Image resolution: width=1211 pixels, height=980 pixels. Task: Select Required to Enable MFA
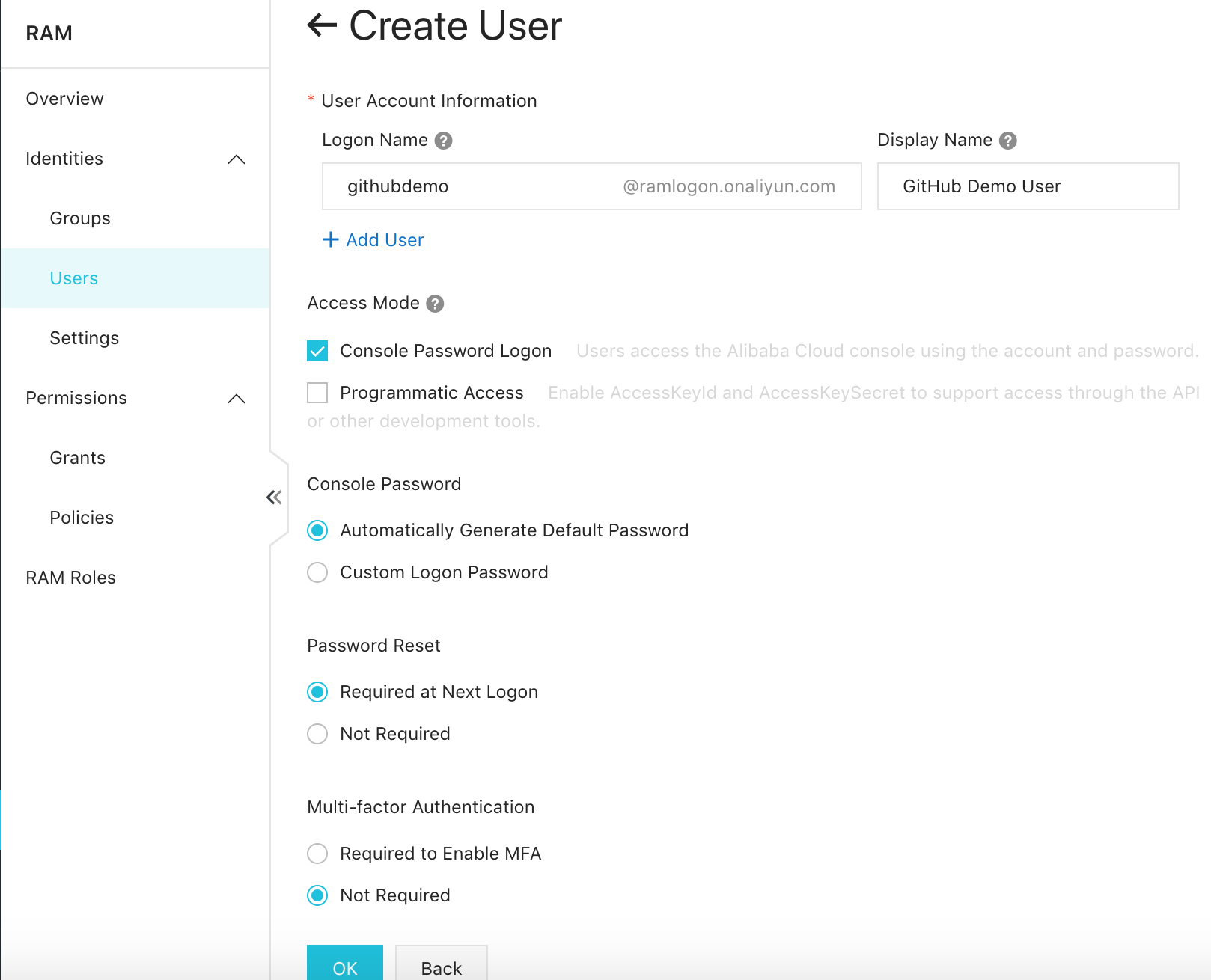[x=317, y=854]
